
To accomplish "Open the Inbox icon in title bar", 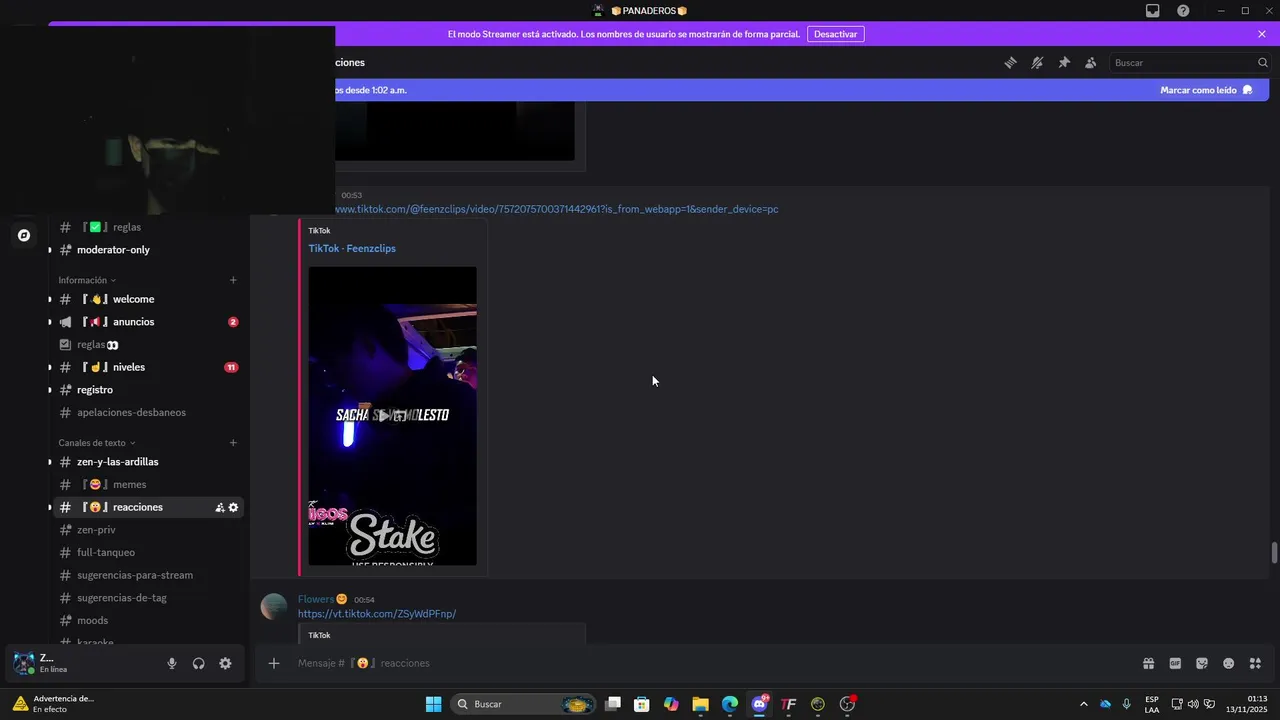I will (x=1153, y=11).
